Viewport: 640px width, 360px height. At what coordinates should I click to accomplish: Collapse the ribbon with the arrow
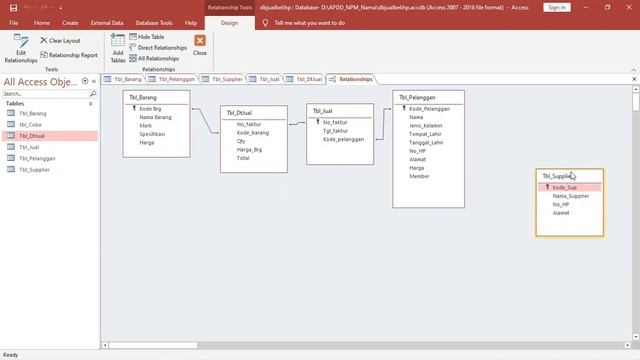(x=633, y=70)
